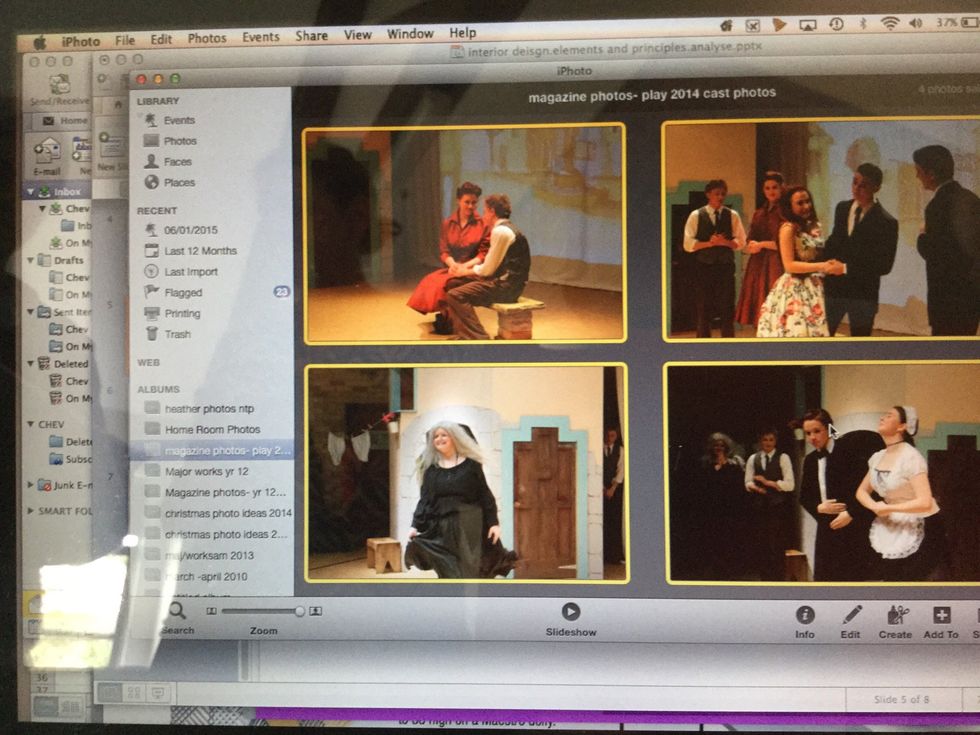Select the couple on bench photo thumbnail
Viewport: 980px width, 735px height.
click(x=464, y=234)
